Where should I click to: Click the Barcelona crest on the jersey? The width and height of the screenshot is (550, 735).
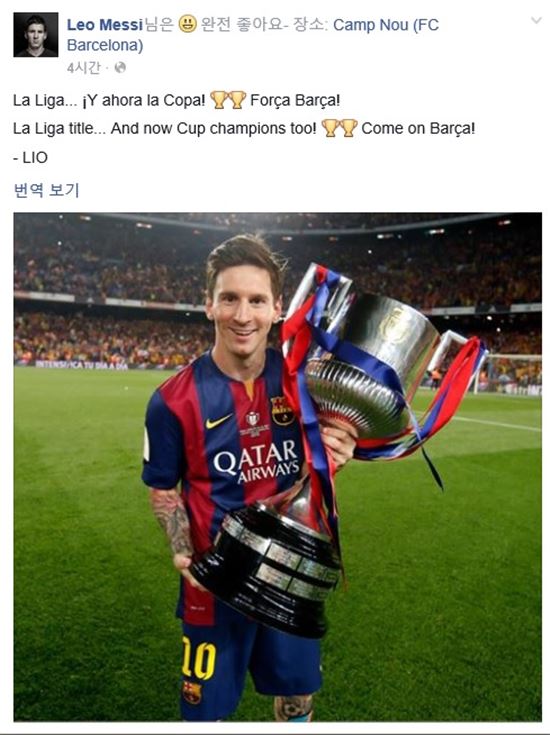click(282, 411)
